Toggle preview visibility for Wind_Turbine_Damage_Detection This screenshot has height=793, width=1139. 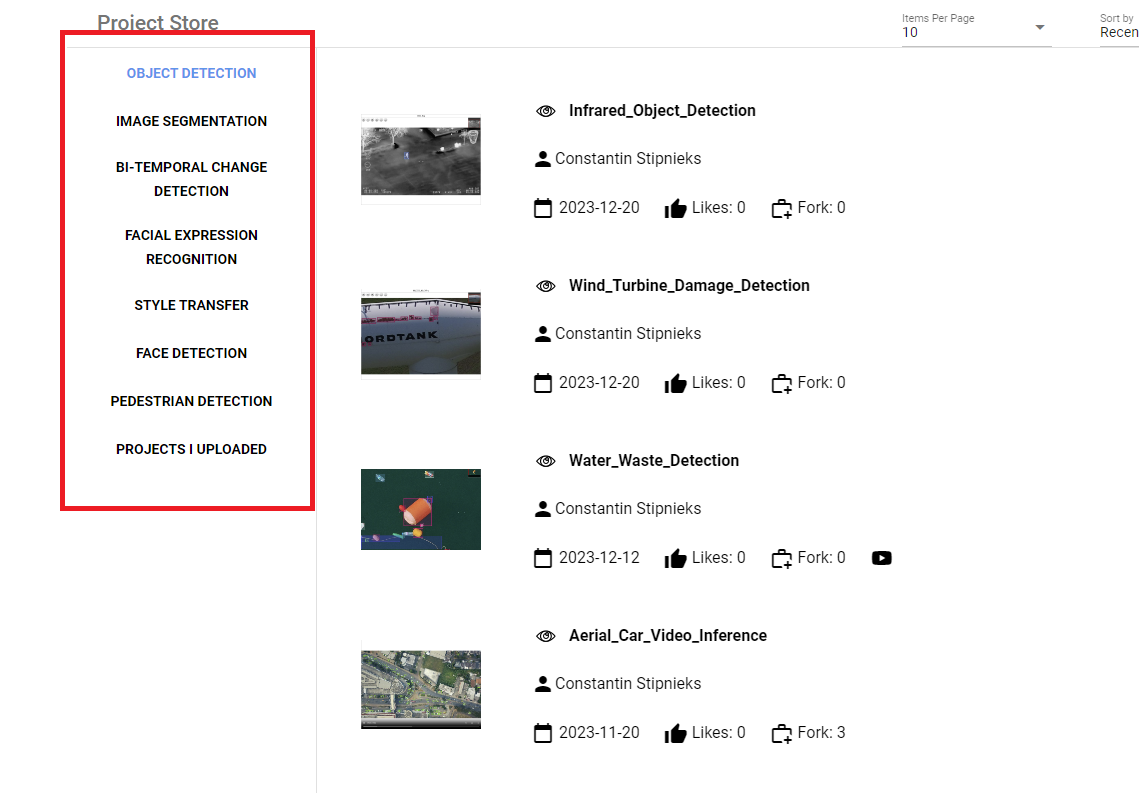pyautogui.click(x=546, y=285)
